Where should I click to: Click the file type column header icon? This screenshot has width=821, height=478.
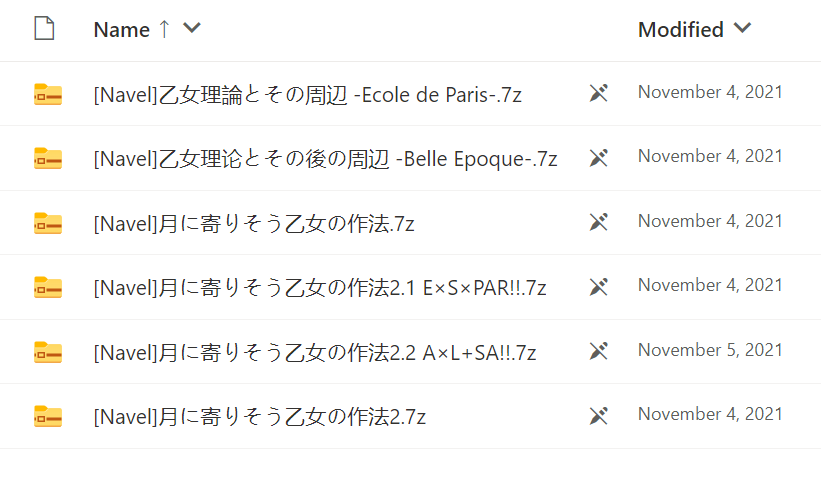coord(44,29)
